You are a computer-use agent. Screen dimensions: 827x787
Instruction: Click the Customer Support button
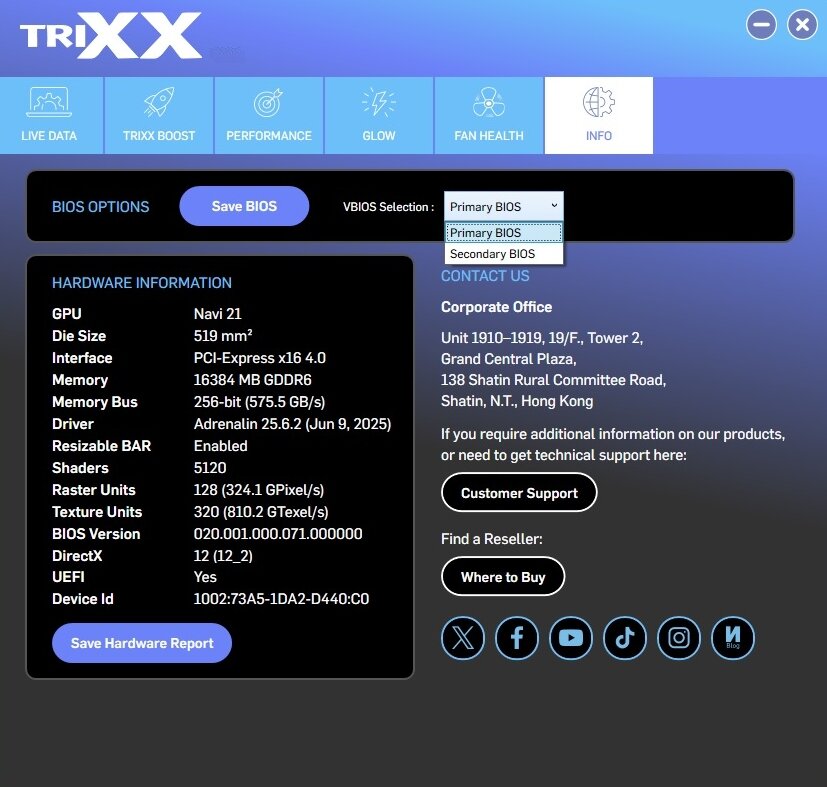click(x=518, y=492)
